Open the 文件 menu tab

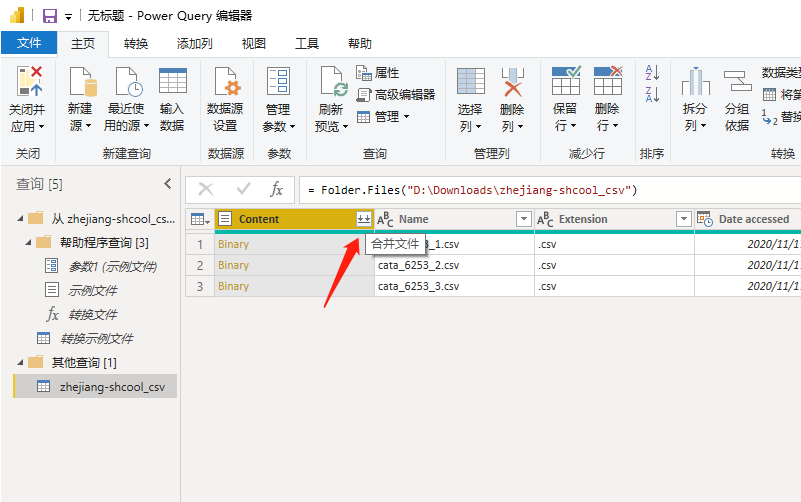click(x=29, y=43)
